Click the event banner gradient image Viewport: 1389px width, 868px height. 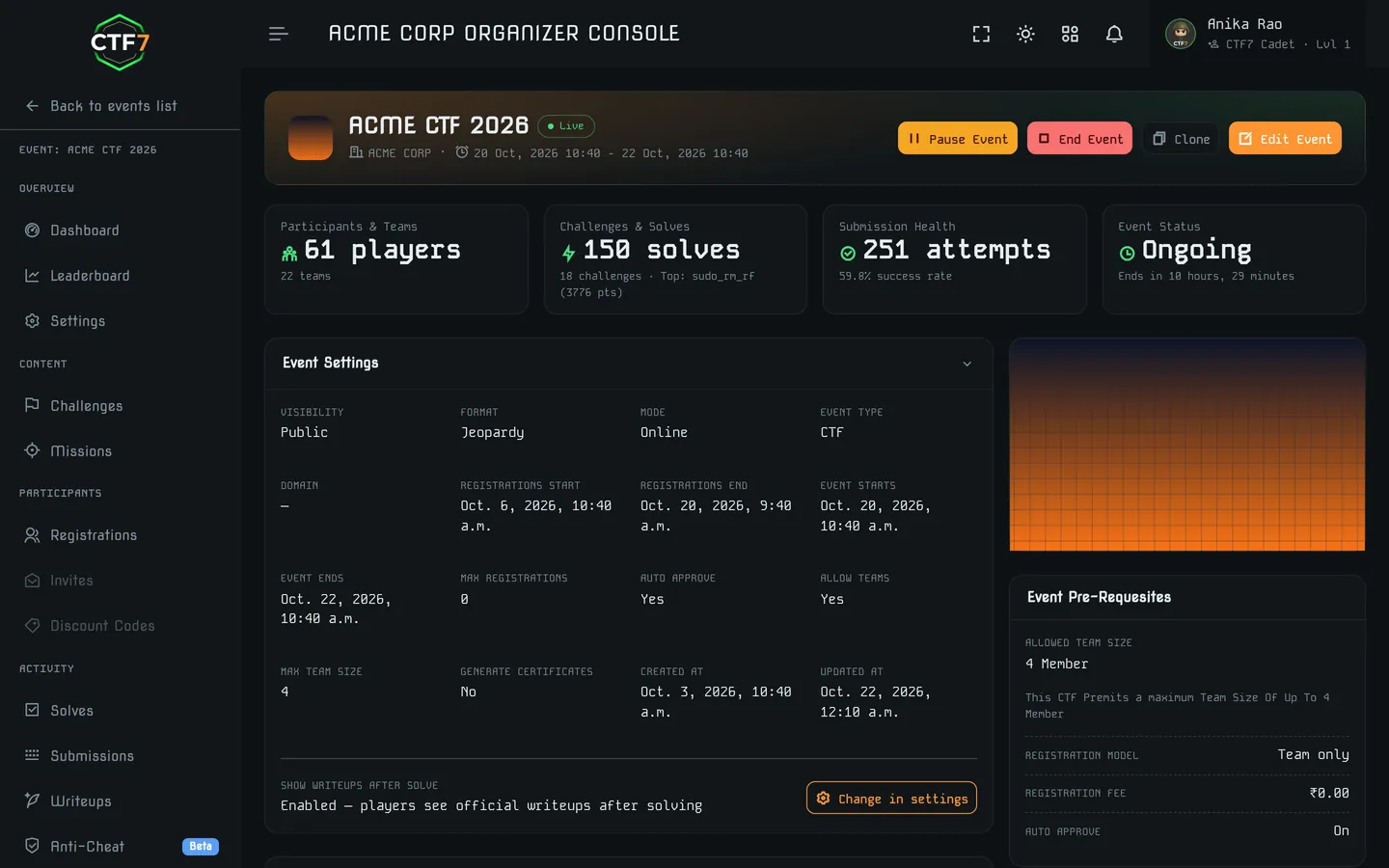[1186, 445]
